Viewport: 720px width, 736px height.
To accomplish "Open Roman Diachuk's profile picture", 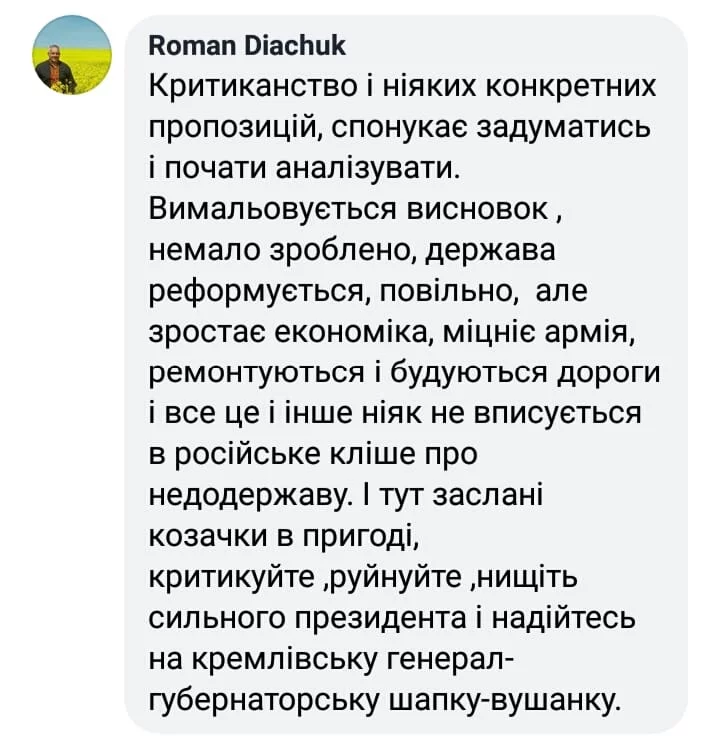I will tap(72, 55).
